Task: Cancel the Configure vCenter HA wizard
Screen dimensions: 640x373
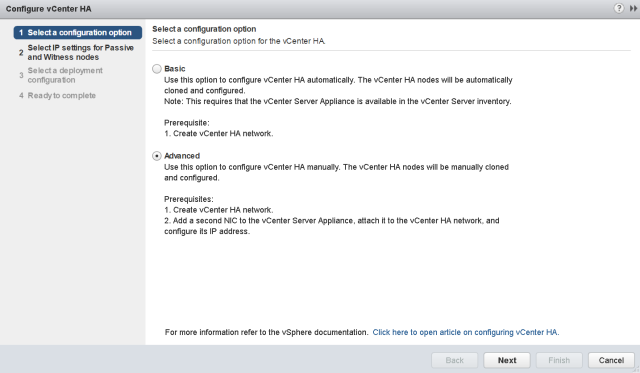Action: pyautogui.click(x=611, y=360)
